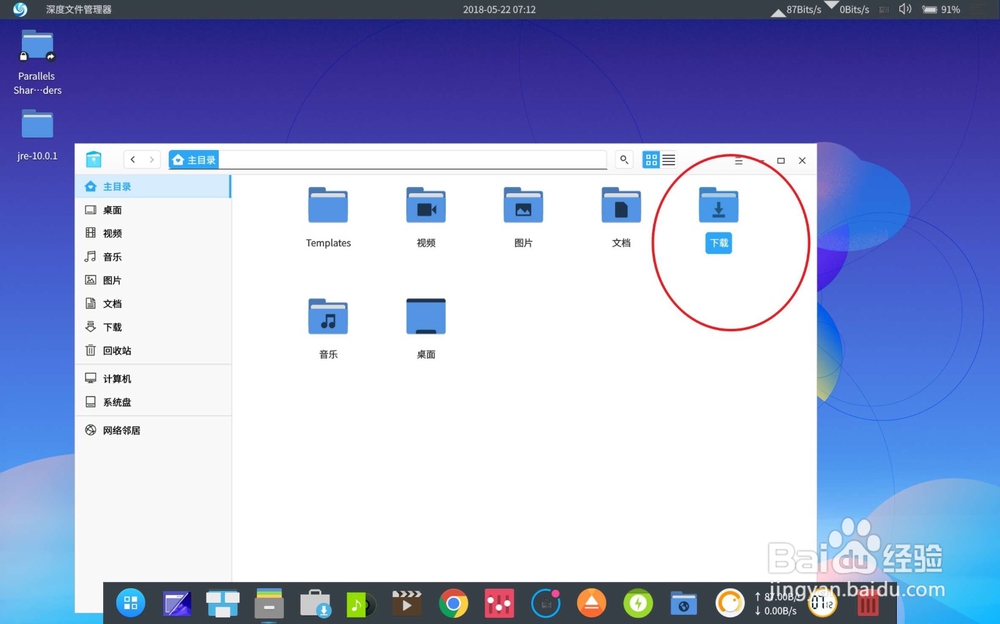
Task: Select 桌面 in the sidebar
Action: coord(153,210)
